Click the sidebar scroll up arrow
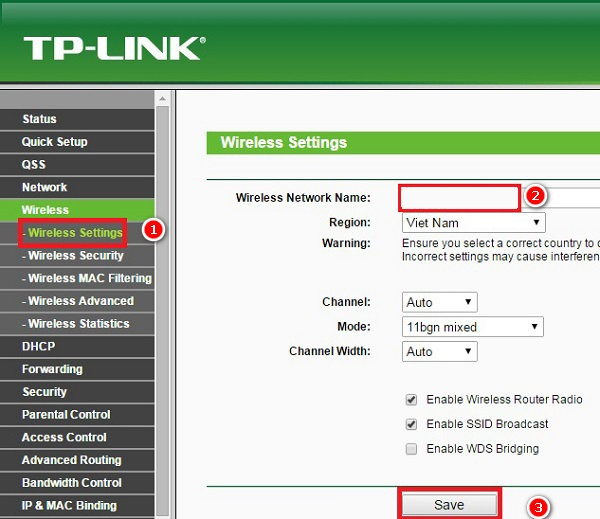This screenshot has height=519, width=600. [x=163, y=99]
